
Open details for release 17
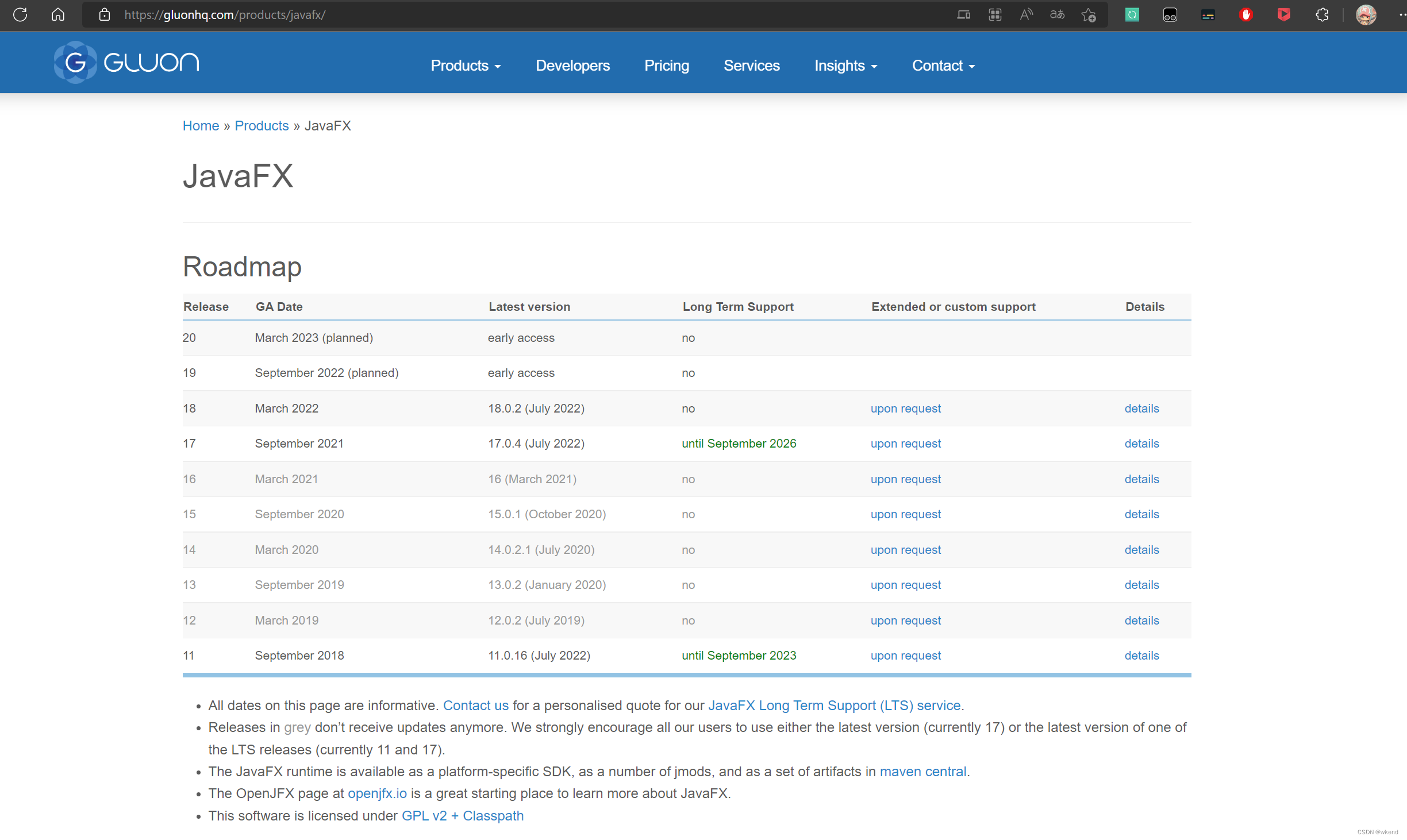1141,444
